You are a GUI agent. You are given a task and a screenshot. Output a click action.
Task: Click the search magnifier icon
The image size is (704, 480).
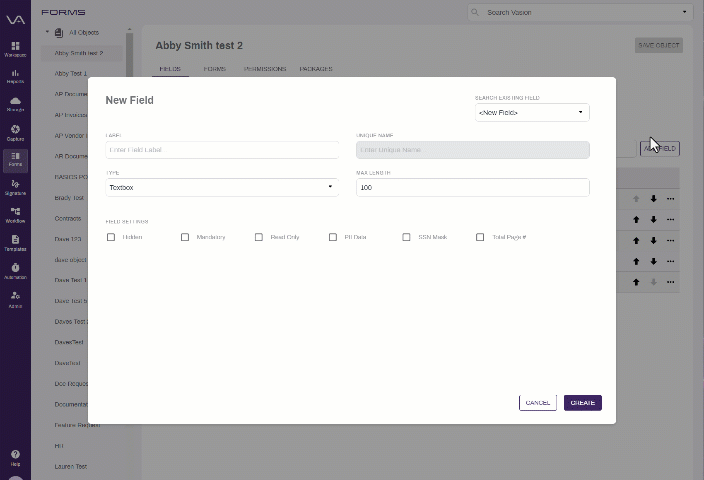475,12
